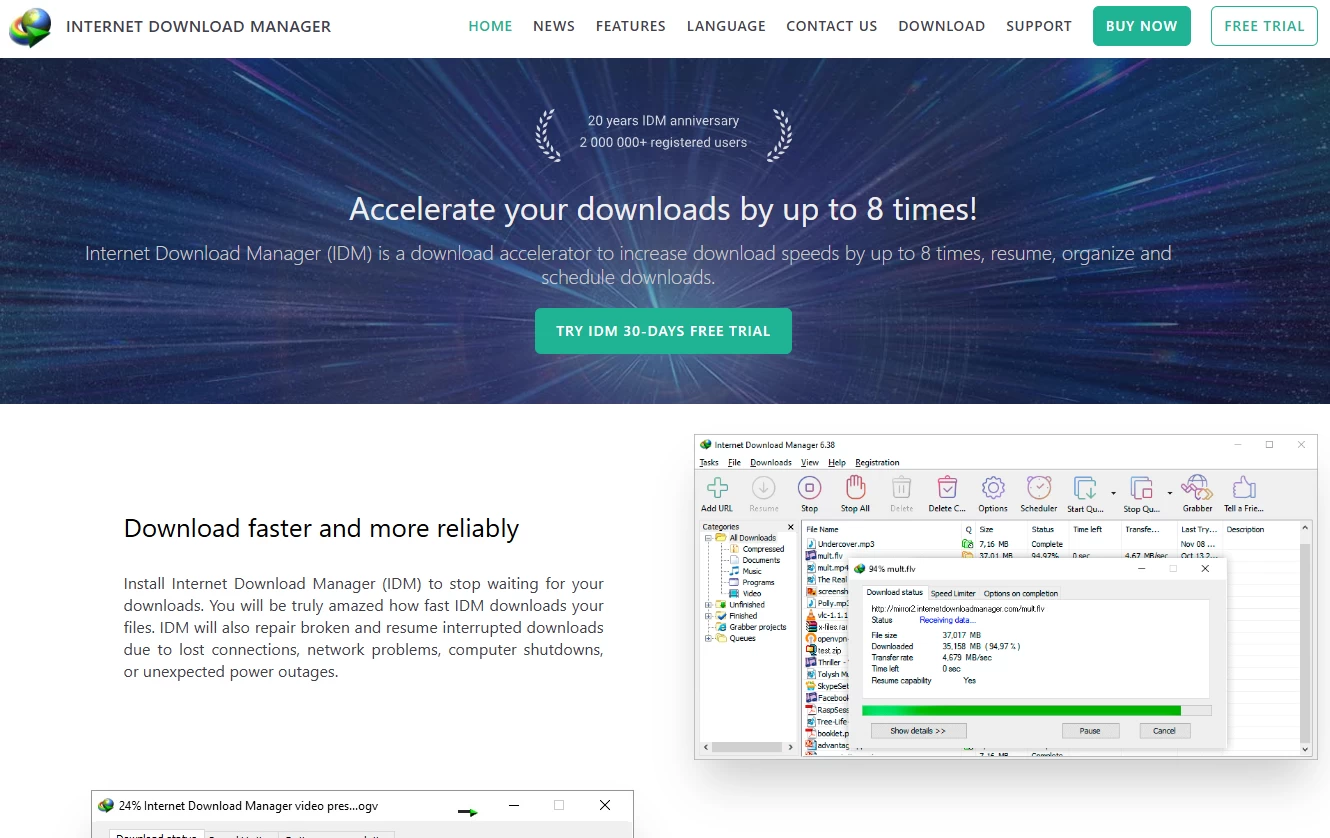Open IDM Options via gear icon
The height and width of the screenshot is (838, 1330).
(x=993, y=490)
